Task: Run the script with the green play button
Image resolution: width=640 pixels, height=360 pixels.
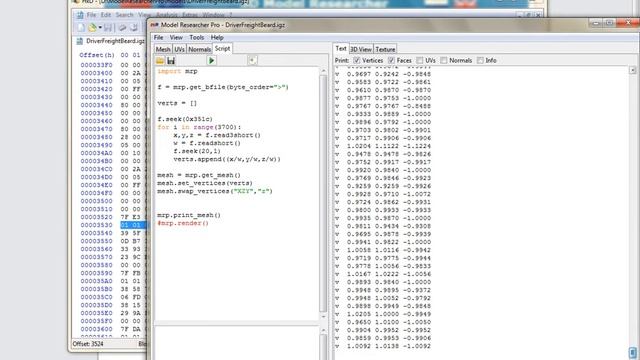Action: pos(211,61)
